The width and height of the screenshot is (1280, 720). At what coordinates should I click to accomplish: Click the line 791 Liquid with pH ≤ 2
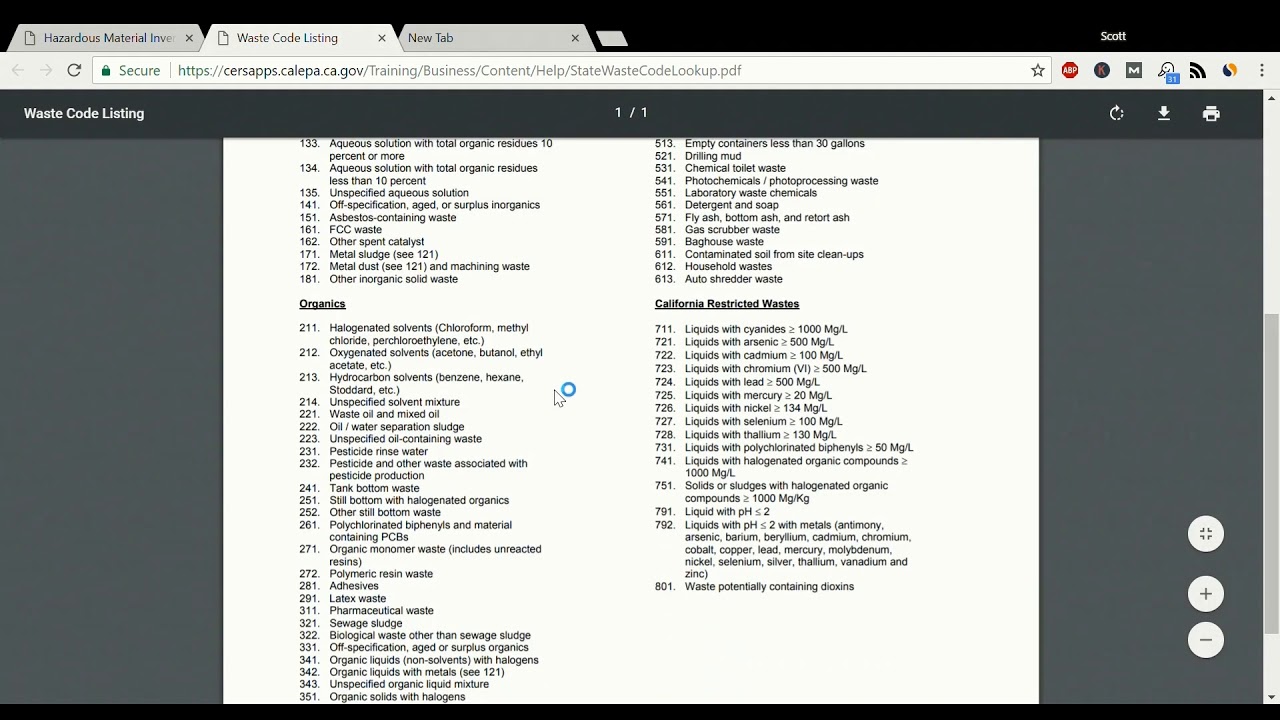(712, 512)
